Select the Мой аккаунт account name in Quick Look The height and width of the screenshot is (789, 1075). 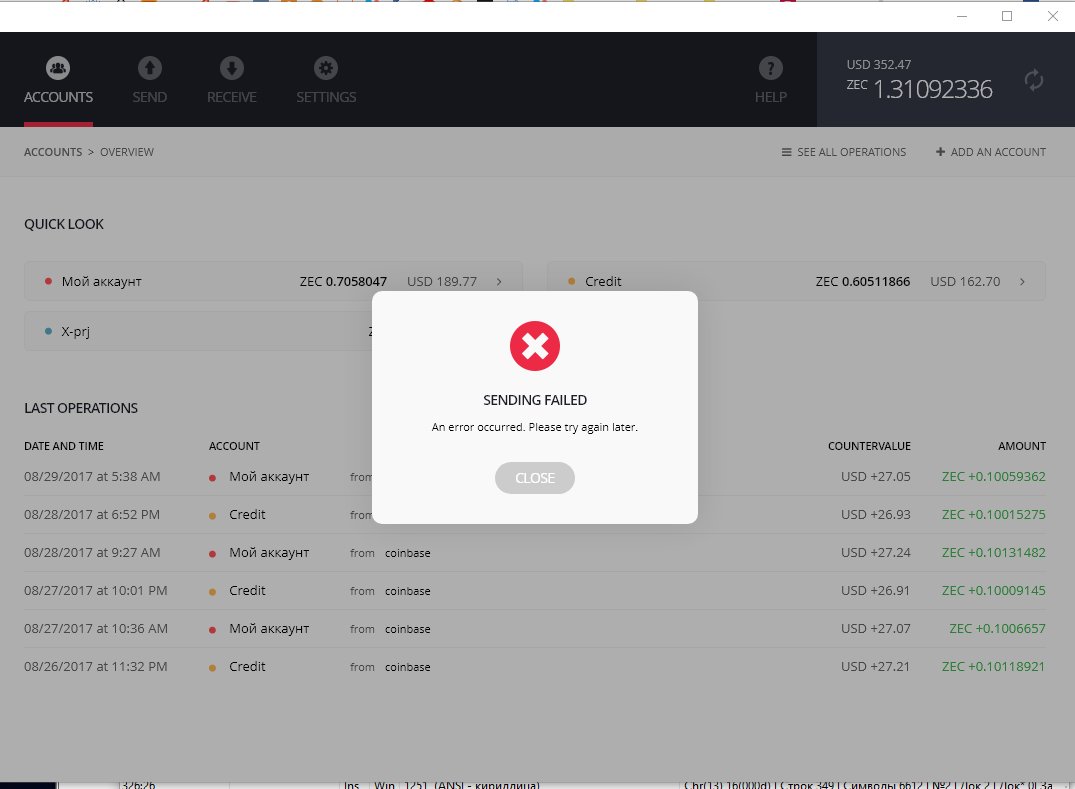[x=101, y=282]
